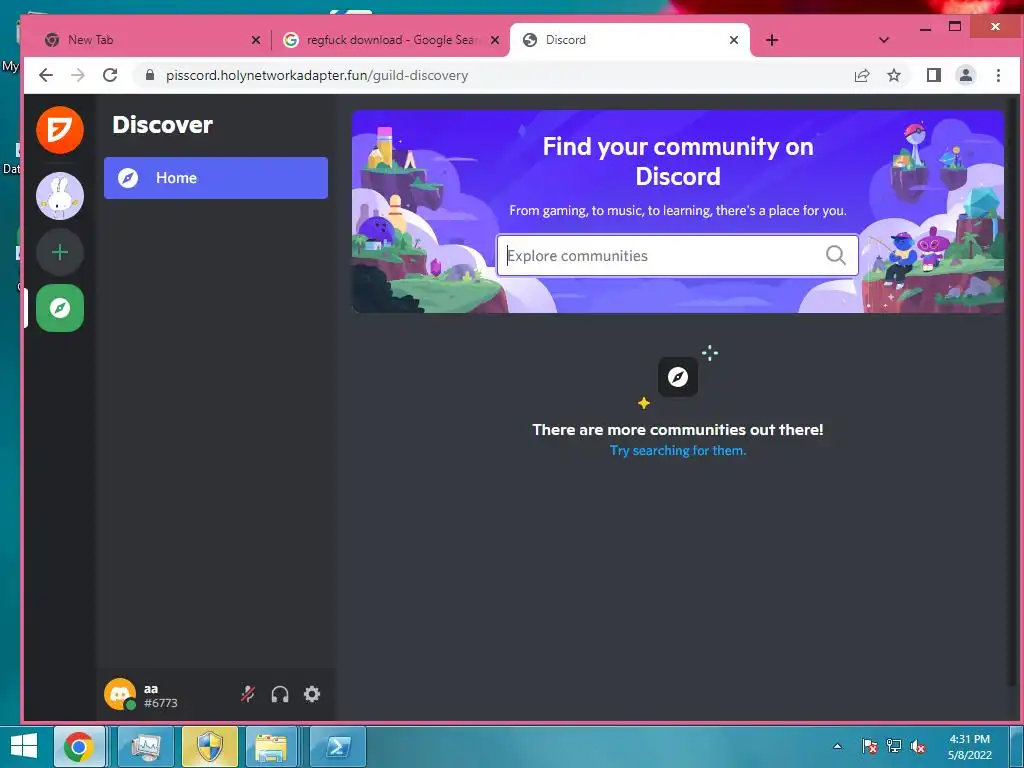Toggle the muted microphone icon
The height and width of the screenshot is (768, 1024).
tap(248, 694)
